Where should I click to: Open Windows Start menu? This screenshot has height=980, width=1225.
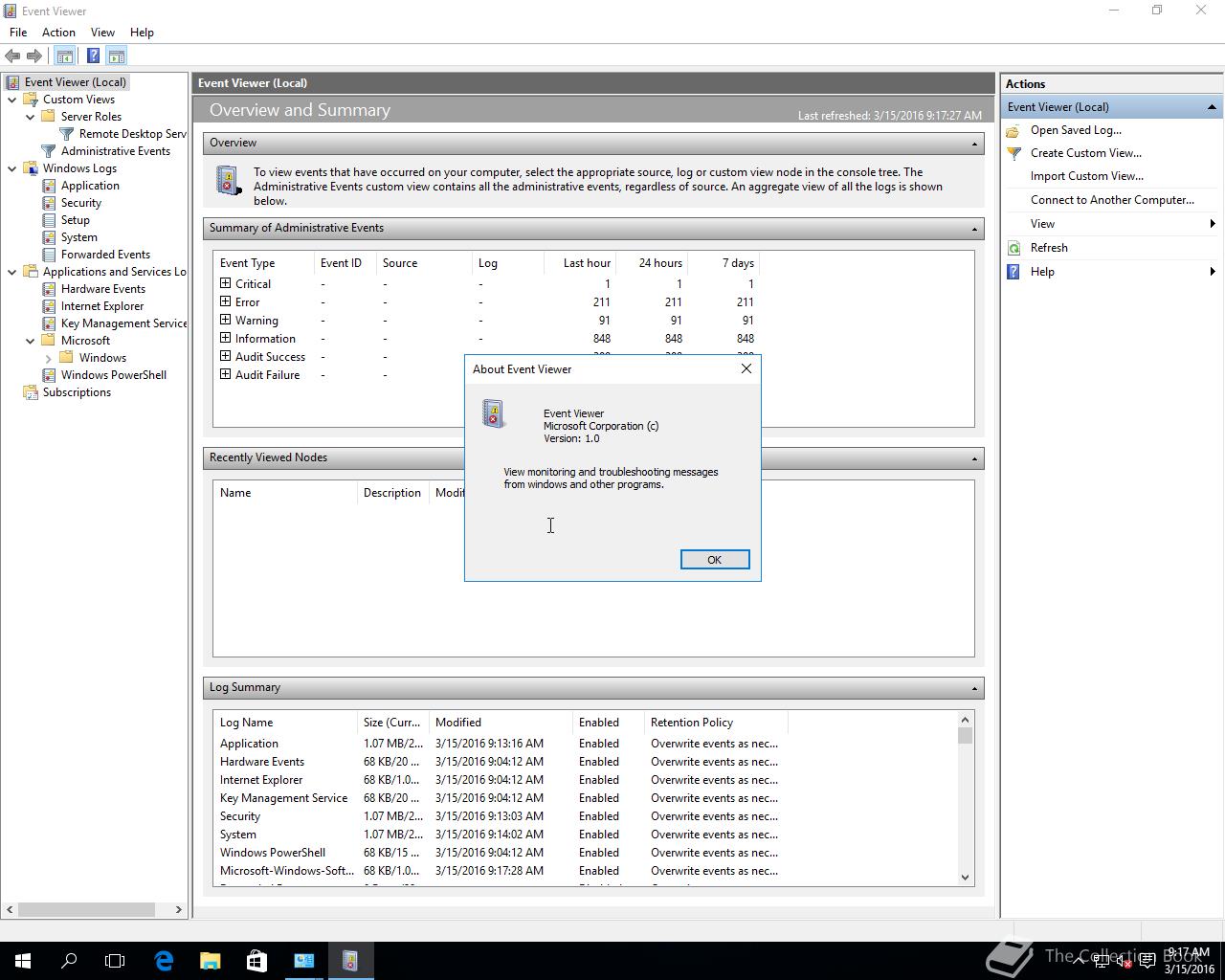click(23, 961)
